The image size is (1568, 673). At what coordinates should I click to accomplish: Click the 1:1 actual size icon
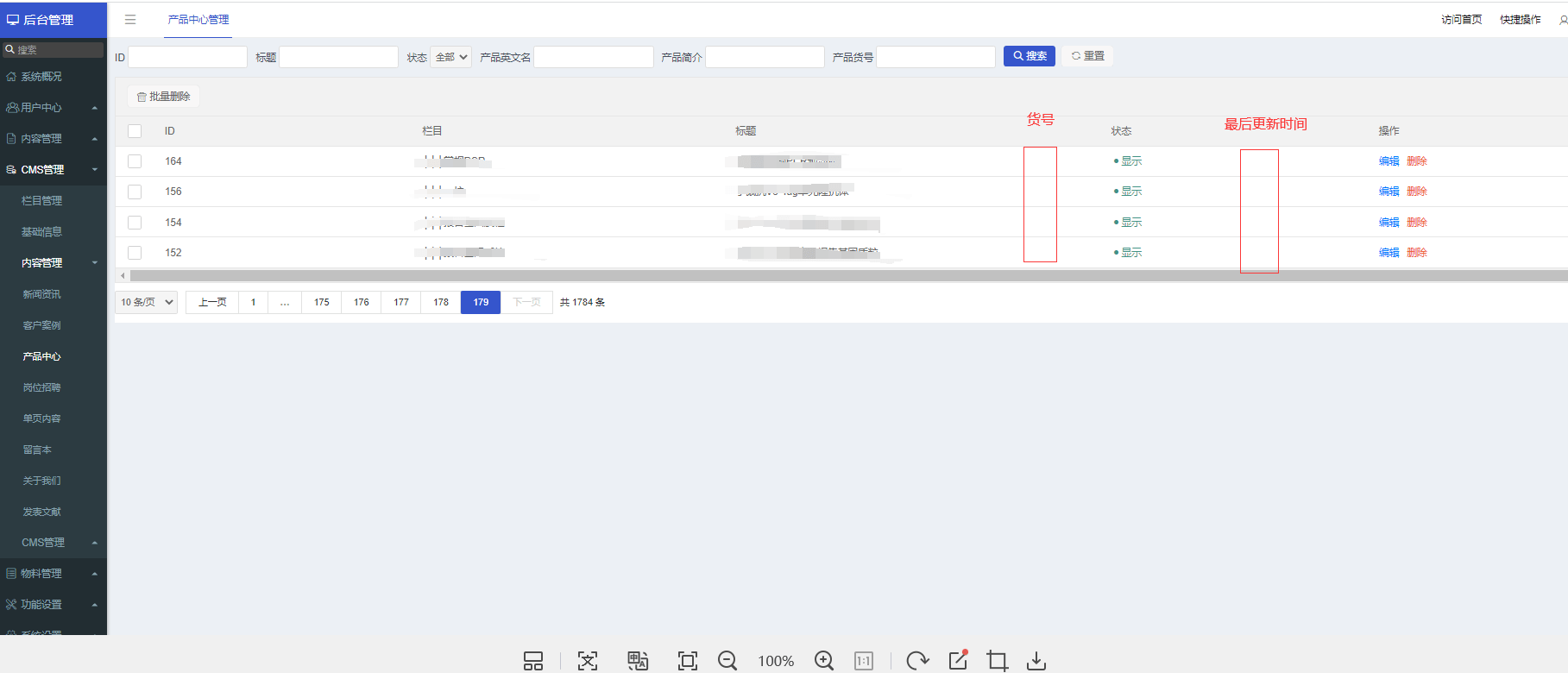coord(863,661)
